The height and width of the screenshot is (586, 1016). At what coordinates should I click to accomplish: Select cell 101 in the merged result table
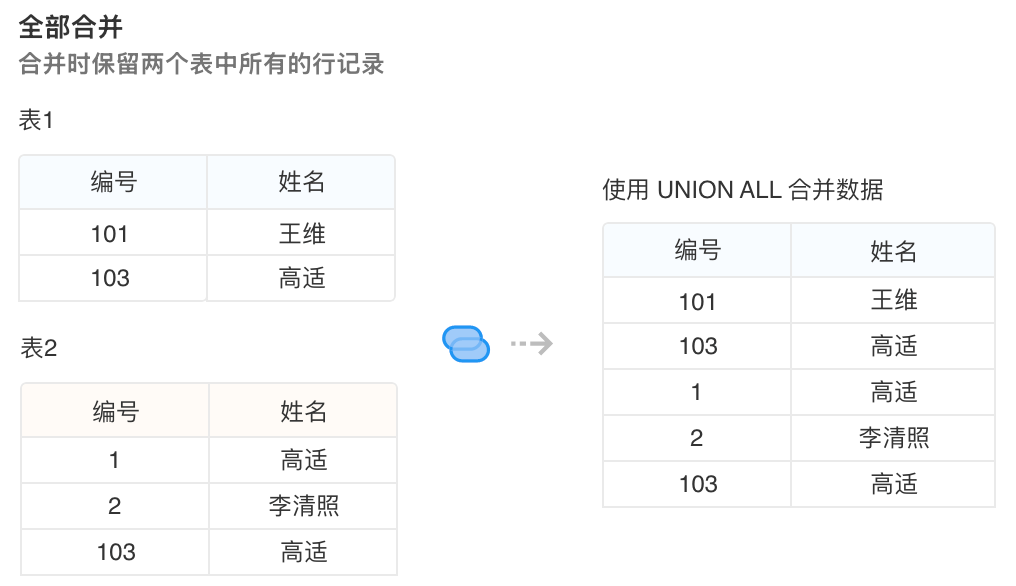click(697, 300)
